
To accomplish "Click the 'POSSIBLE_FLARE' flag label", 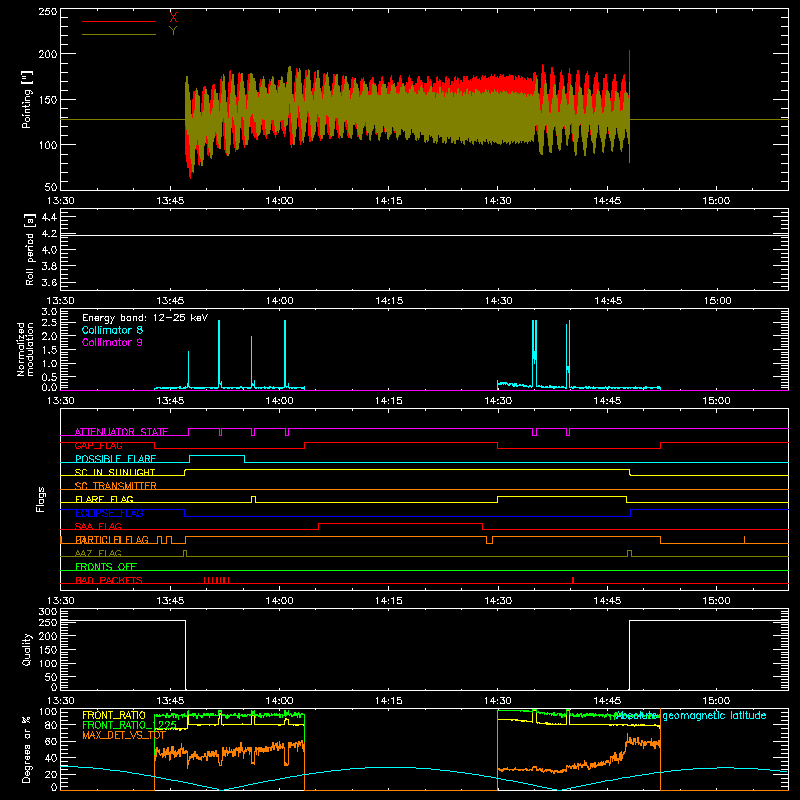I will (115, 459).
